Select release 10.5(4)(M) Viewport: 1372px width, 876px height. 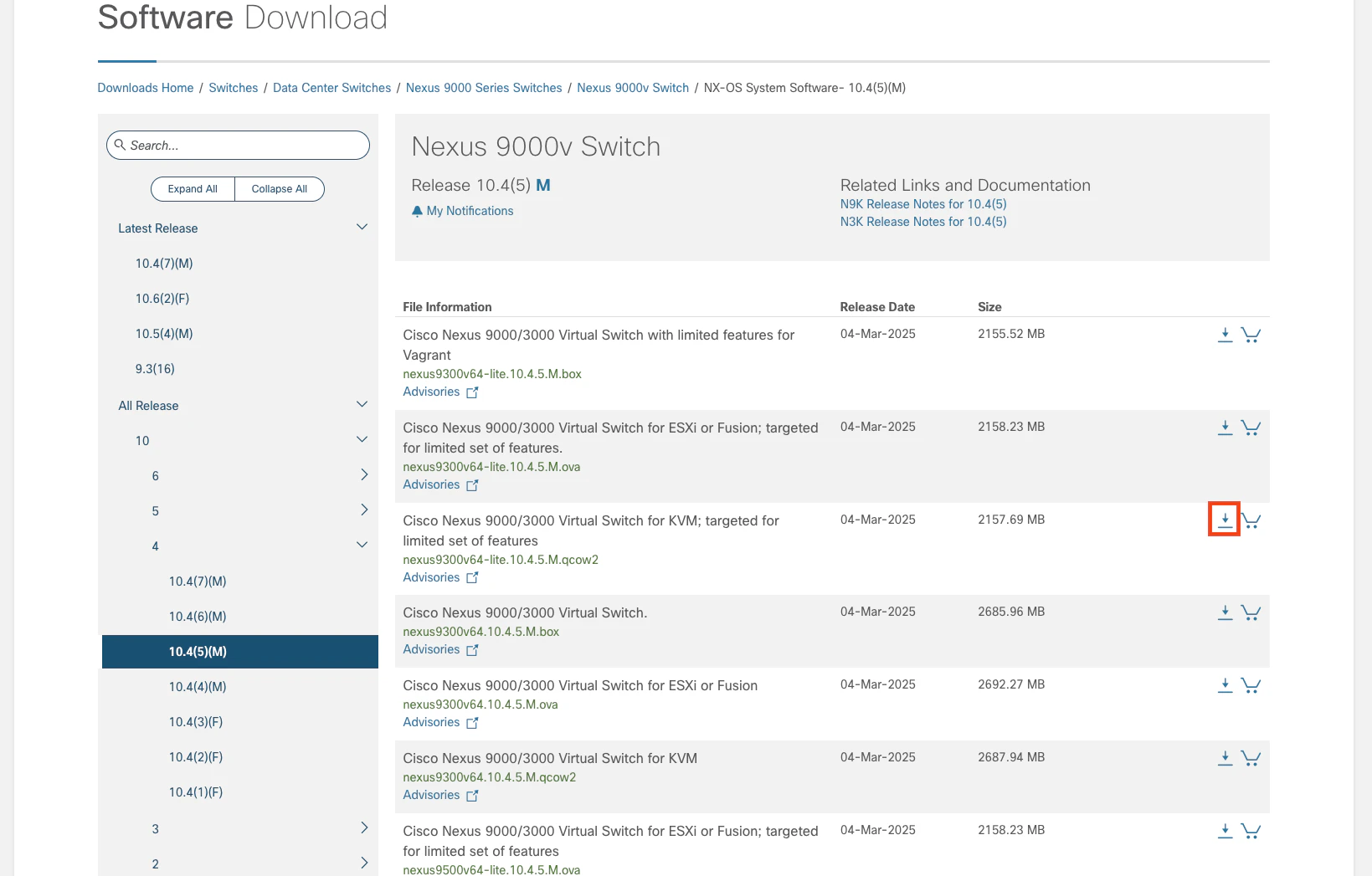click(164, 334)
